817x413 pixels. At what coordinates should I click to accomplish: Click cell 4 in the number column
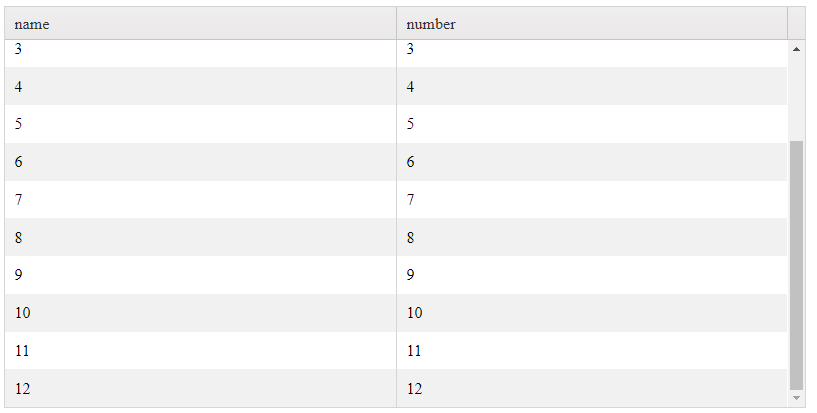coord(592,87)
